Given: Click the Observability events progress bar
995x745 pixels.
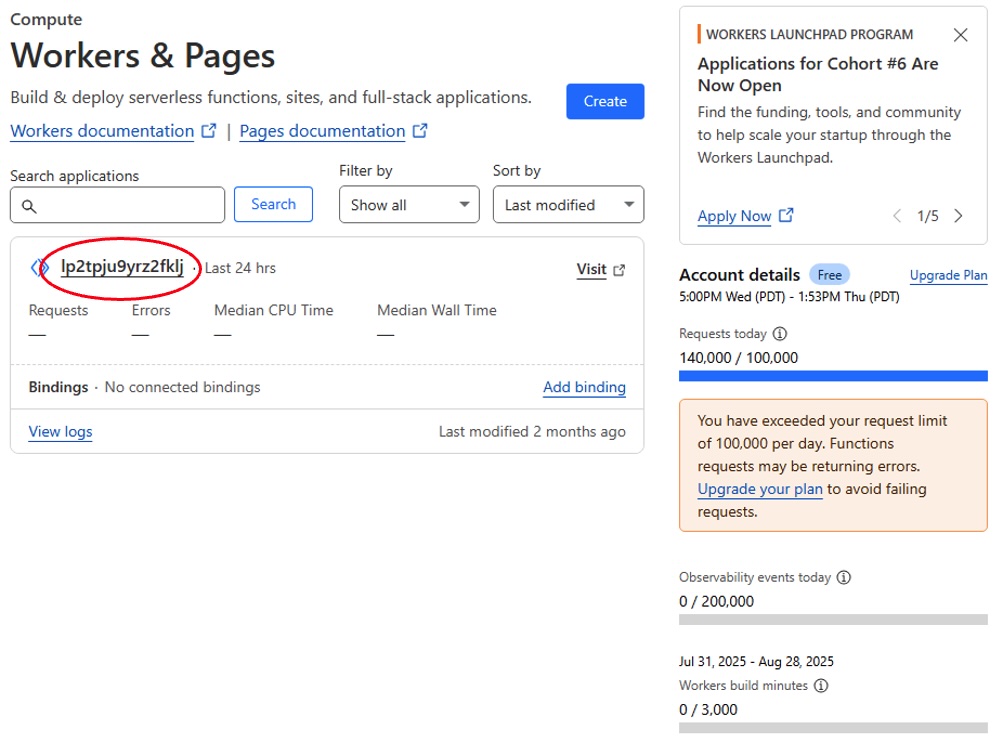Looking at the screenshot, I should coord(833,619).
